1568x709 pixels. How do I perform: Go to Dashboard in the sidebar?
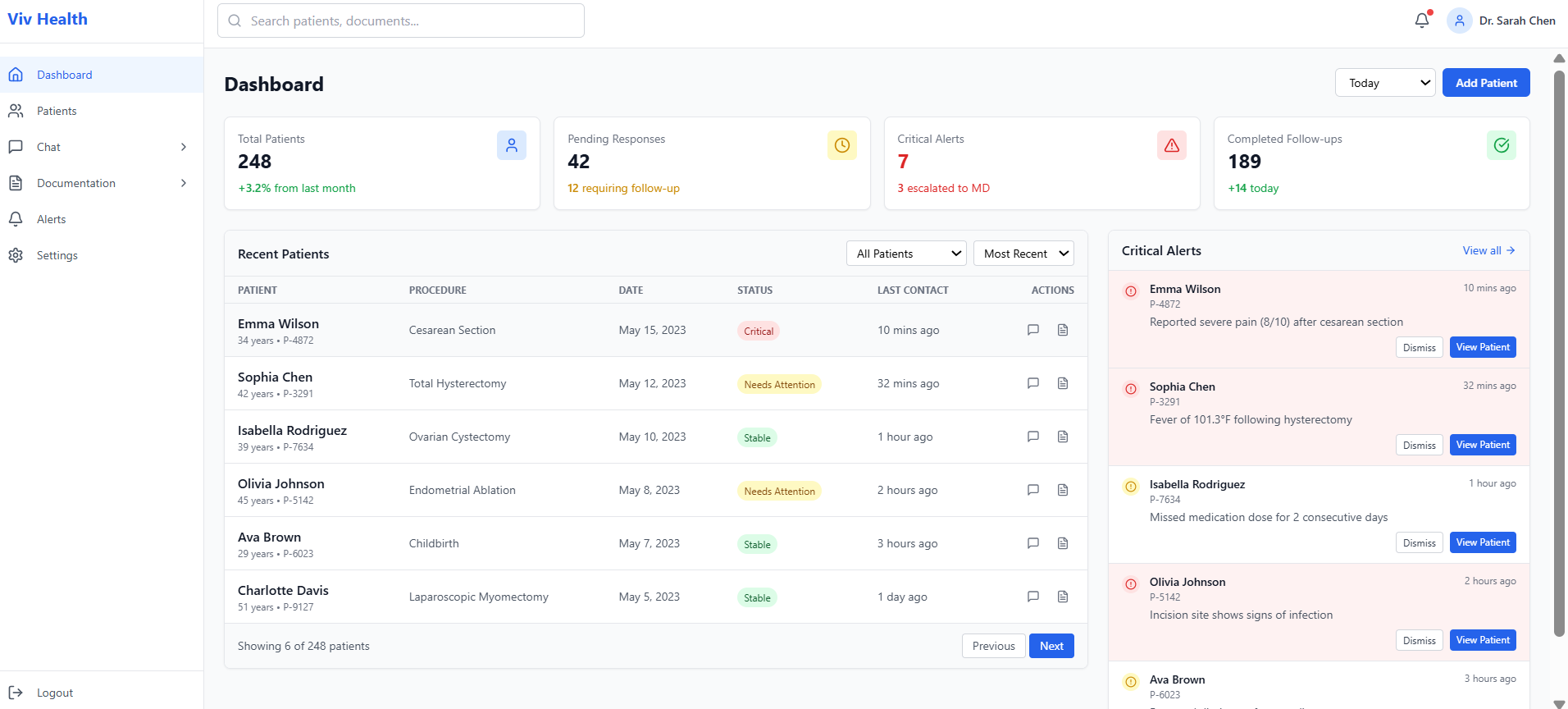pyautogui.click(x=102, y=75)
